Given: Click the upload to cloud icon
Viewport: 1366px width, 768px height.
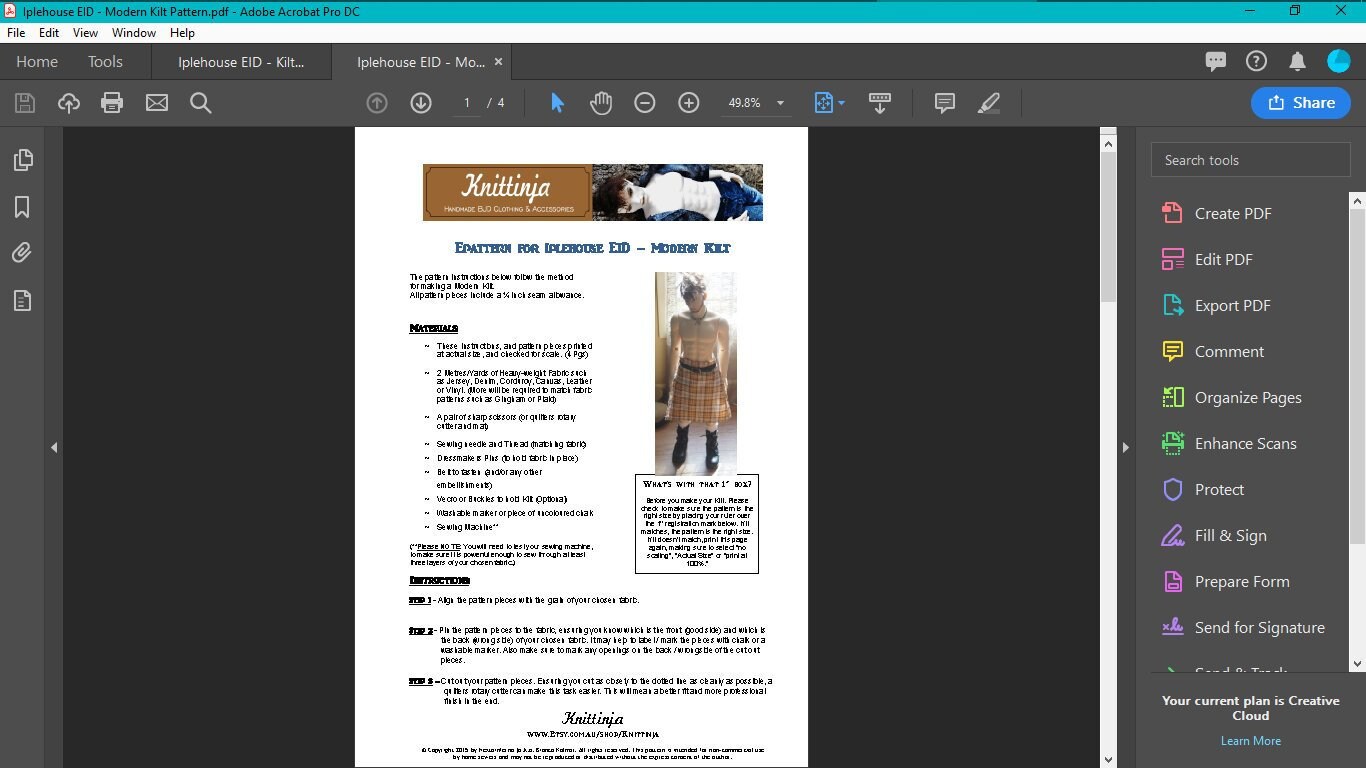Looking at the screenshot, I should (69, 103).
